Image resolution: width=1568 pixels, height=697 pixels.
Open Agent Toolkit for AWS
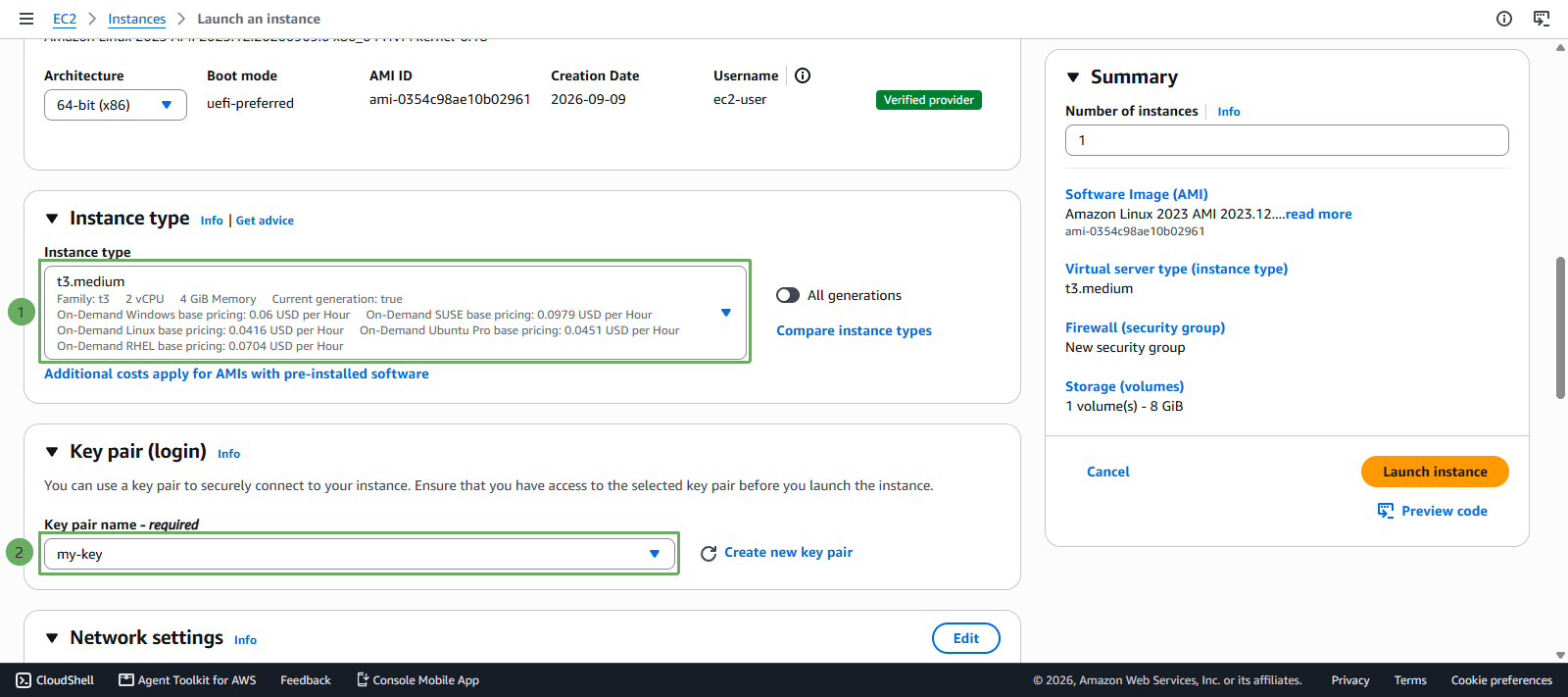tap(187, 680)
